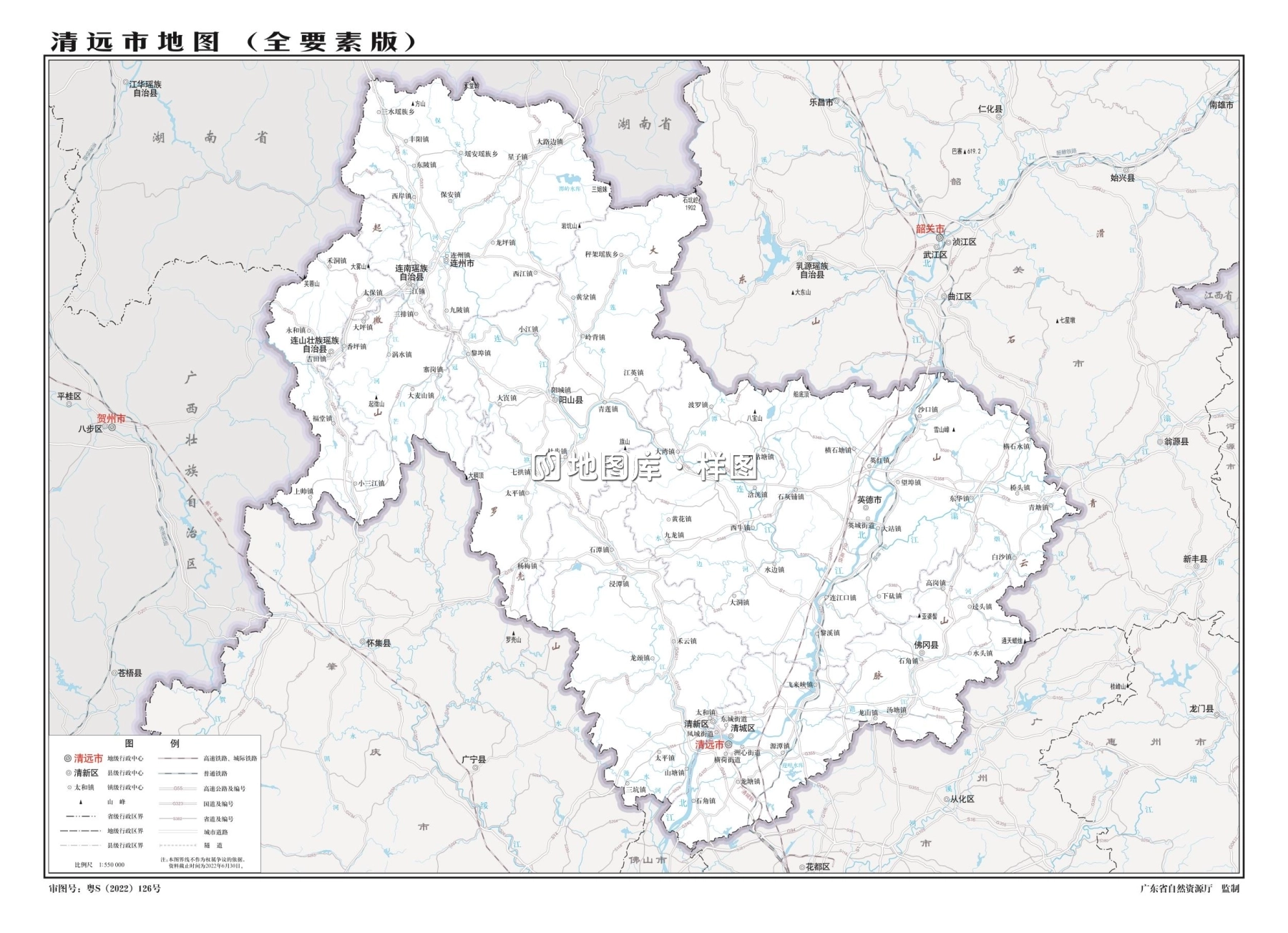Select the 广东省自然资源厅 监制 credit text
This screenshot has height=933, width=1288.
[x=1189, y=888]
